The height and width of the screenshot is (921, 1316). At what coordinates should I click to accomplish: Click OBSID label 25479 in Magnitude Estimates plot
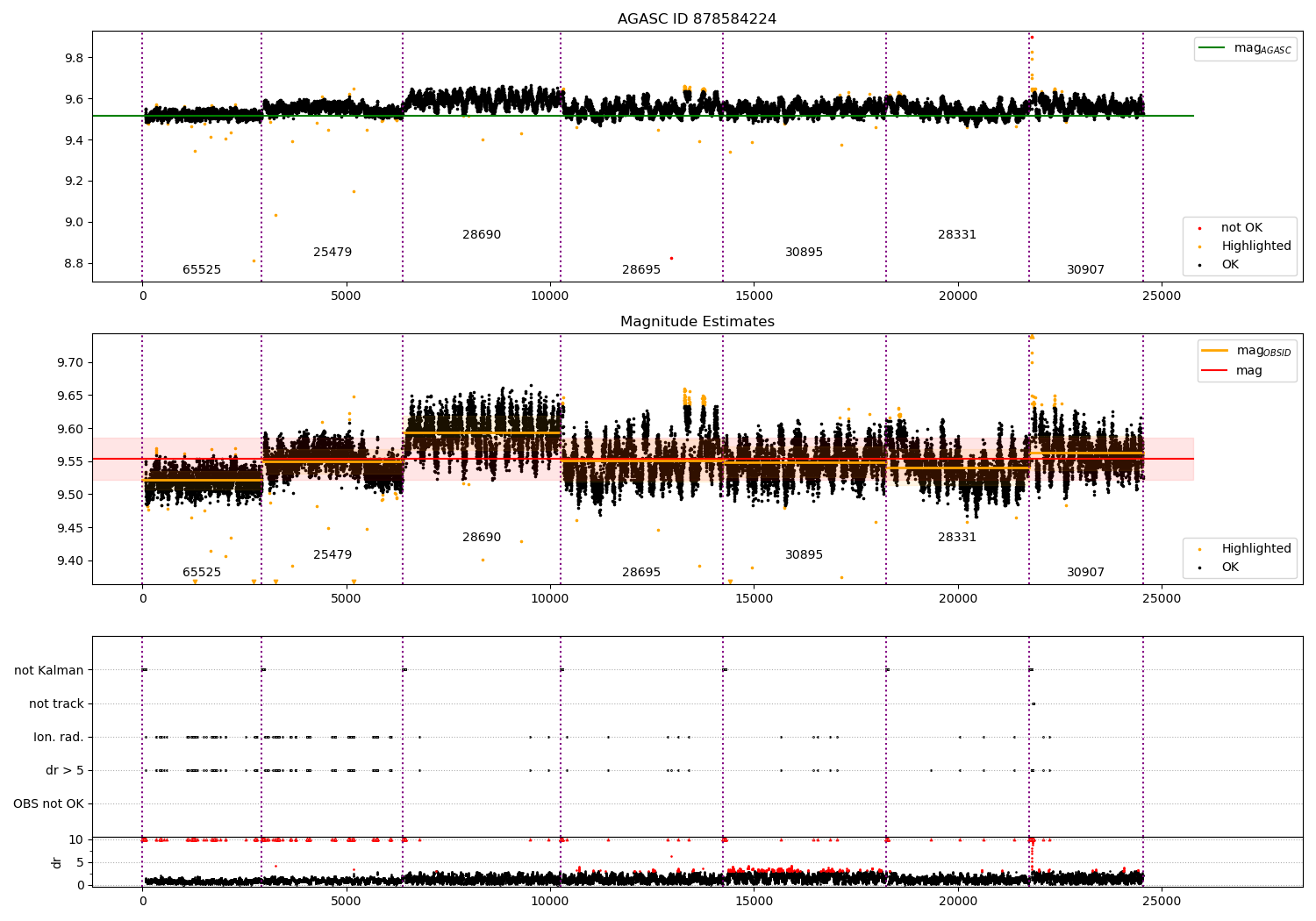(x=333, y=555)
